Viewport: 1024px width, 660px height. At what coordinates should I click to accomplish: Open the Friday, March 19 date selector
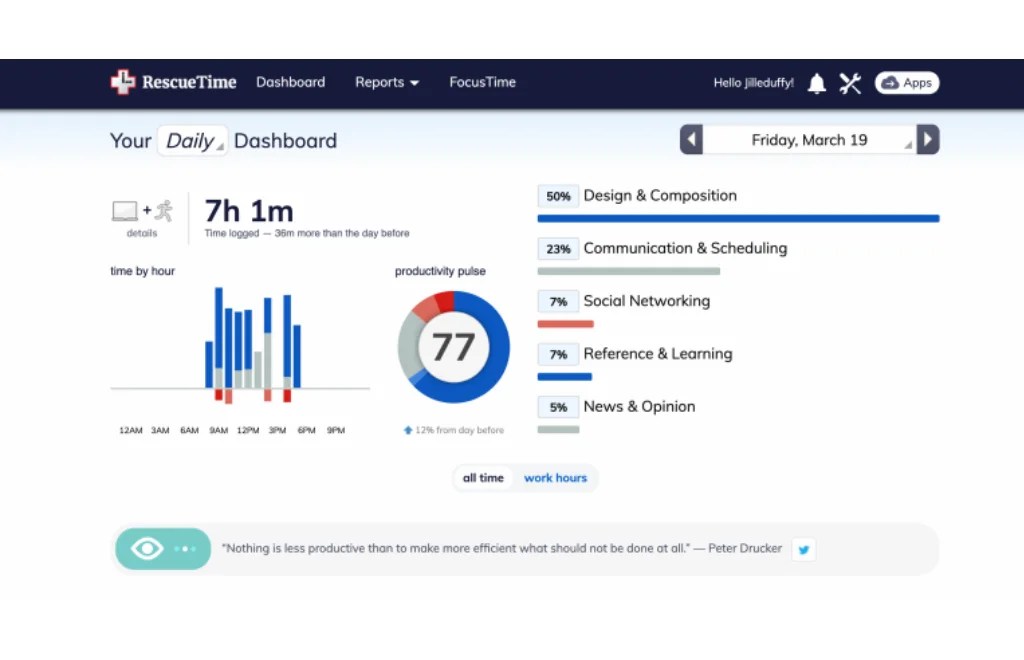tap(810, 139)
